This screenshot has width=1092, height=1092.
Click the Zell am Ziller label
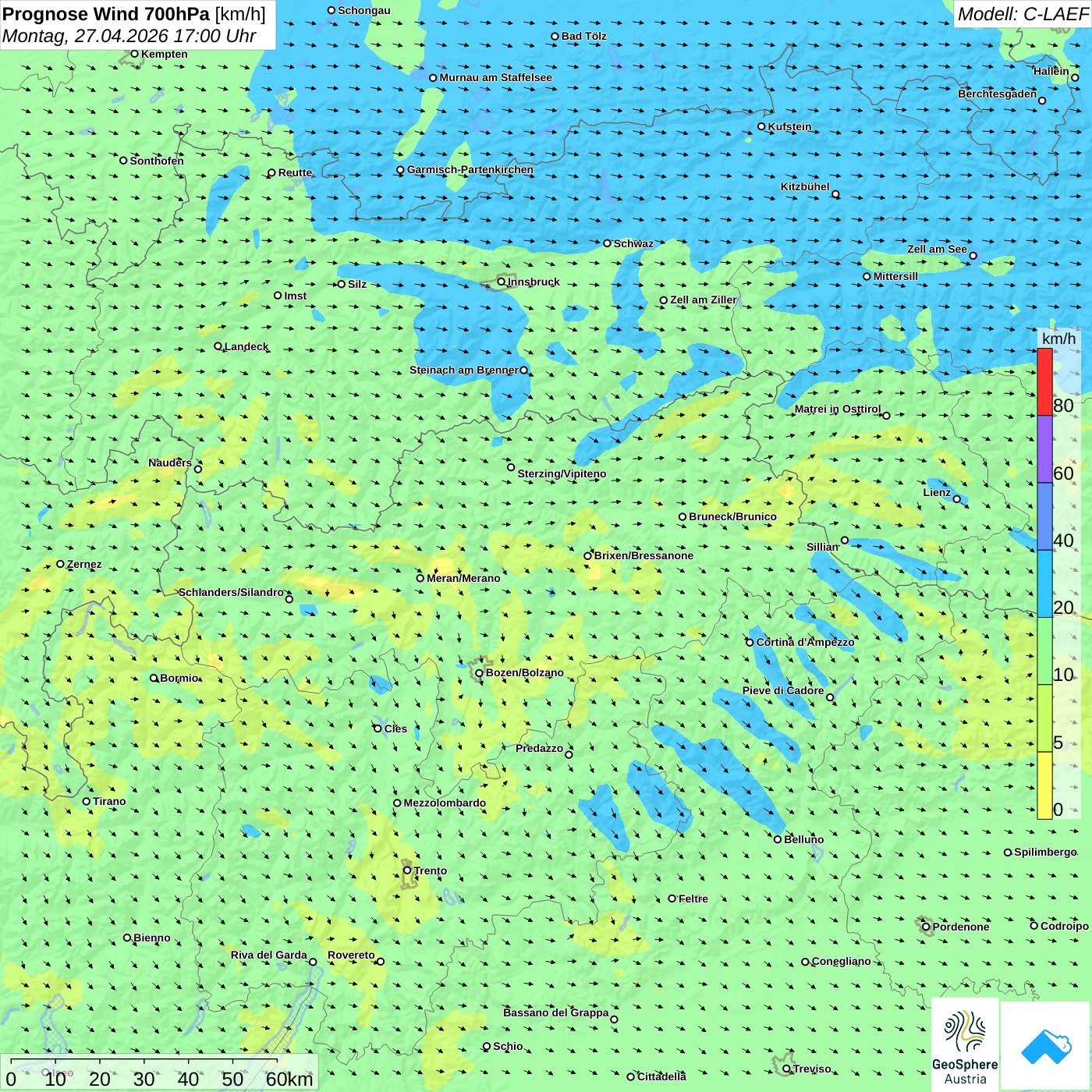703,300
